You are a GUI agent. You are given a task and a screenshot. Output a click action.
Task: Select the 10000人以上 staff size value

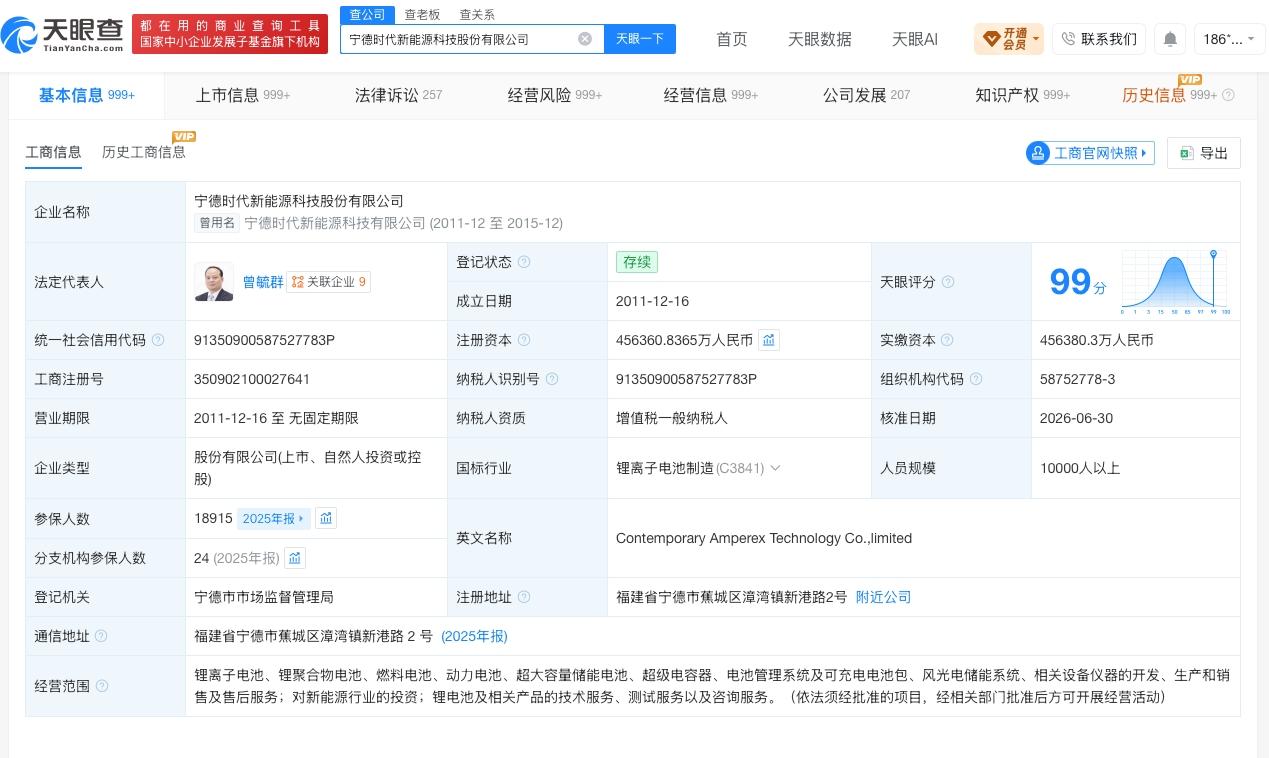pos(1080,468)
